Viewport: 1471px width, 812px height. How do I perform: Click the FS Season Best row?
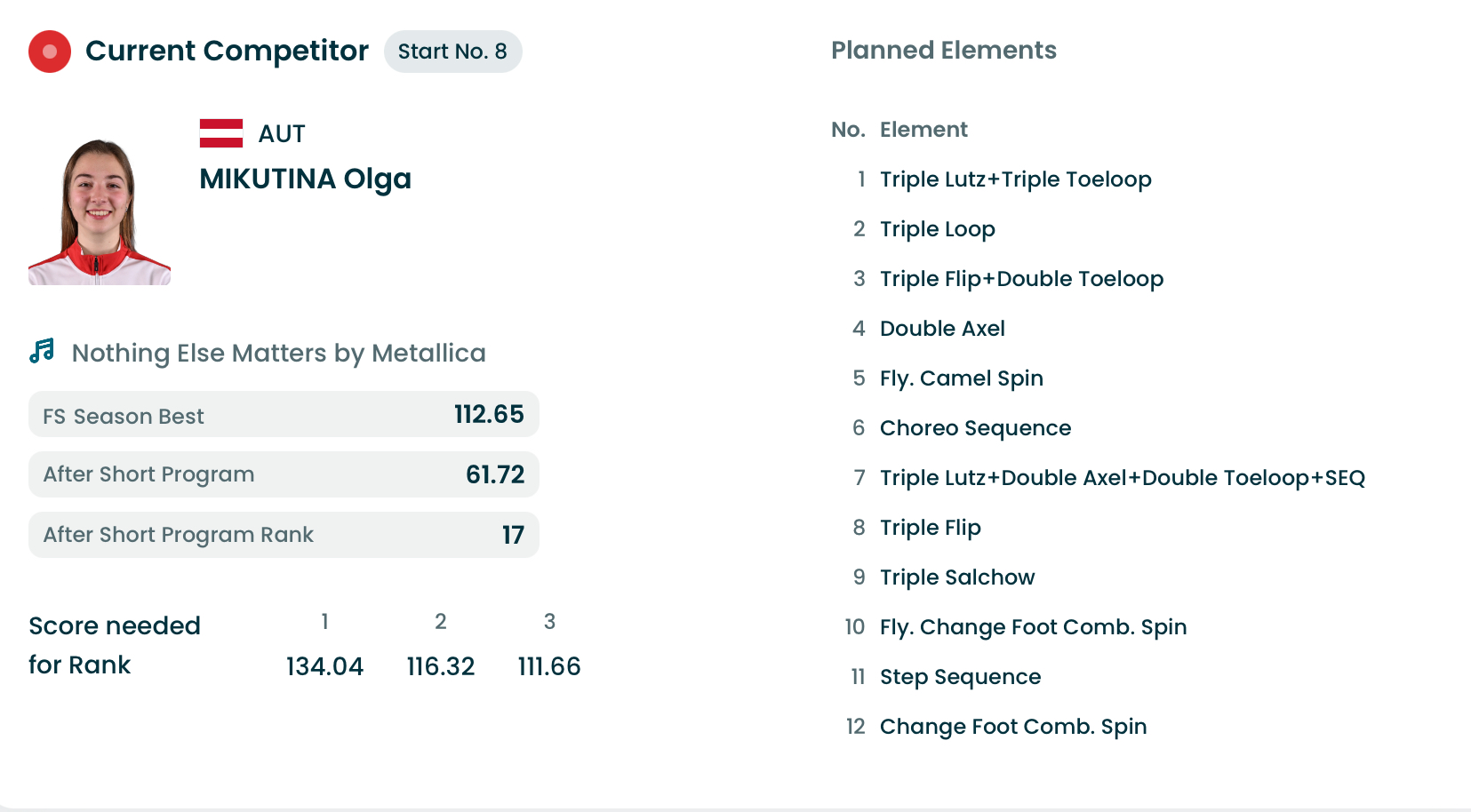pos(284,415)
